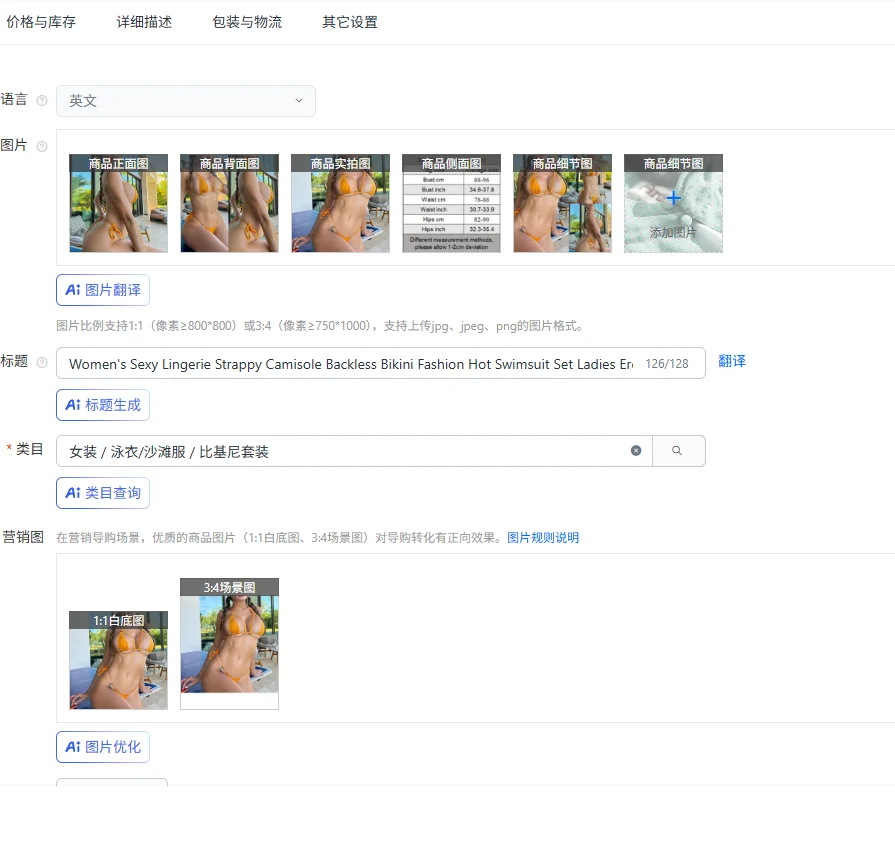Viewport: 895px width, 850px height.
Task: Go to the 包装与物流 tab
Action: (247, 22)
